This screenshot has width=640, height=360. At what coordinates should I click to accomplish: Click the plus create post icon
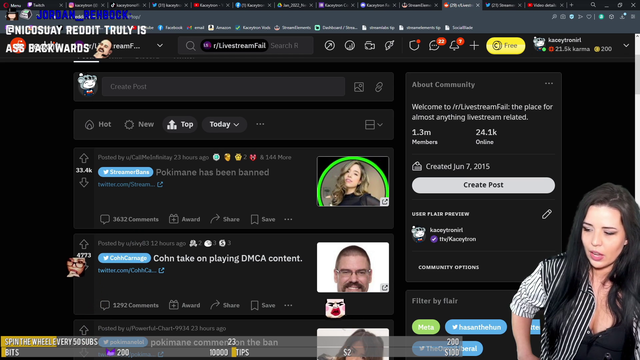point(474,45)
